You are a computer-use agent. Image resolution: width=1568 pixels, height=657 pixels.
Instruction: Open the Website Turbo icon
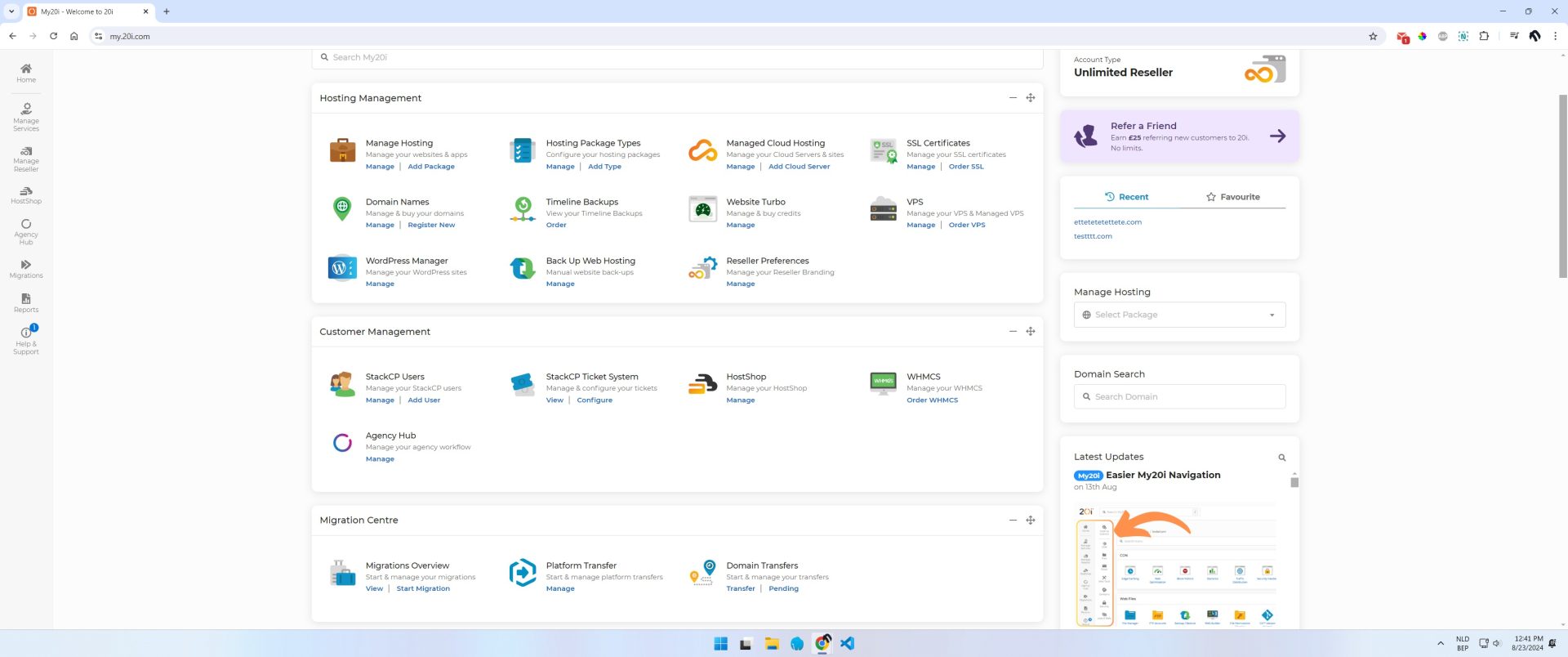(702, 209)
